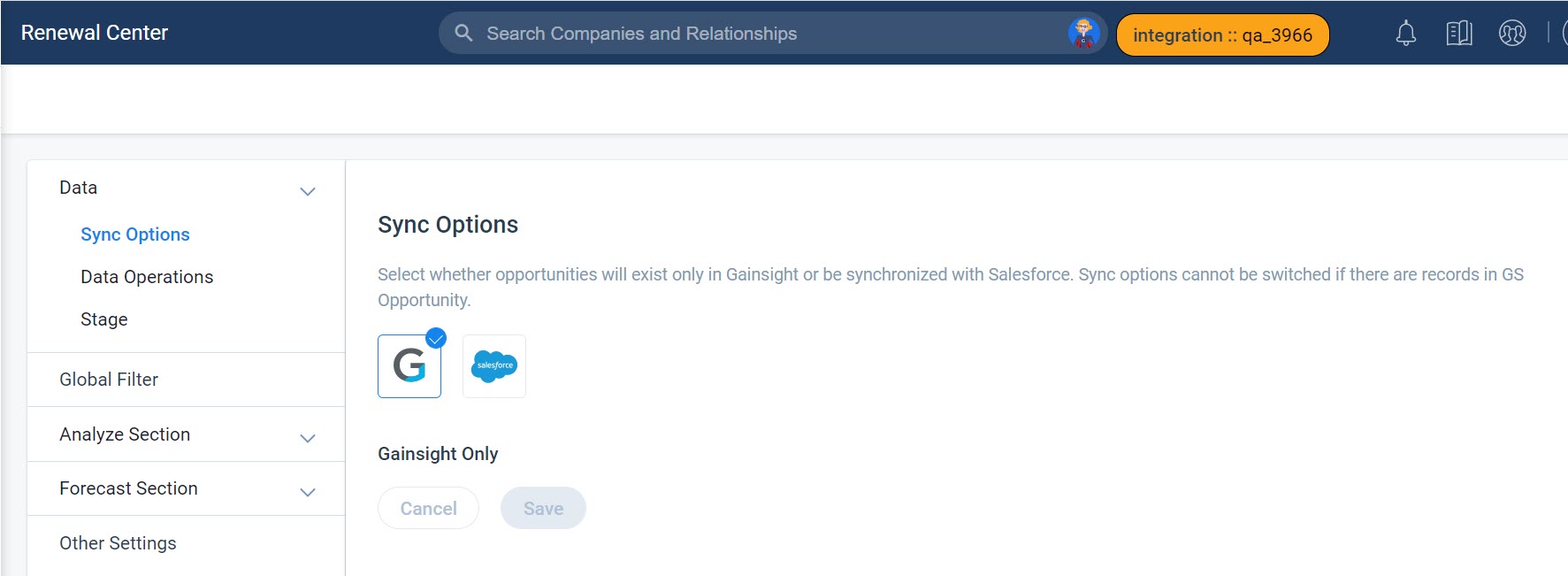The image size is (1568, 576).
Task: Go to Stage settings
Action: 104,319
